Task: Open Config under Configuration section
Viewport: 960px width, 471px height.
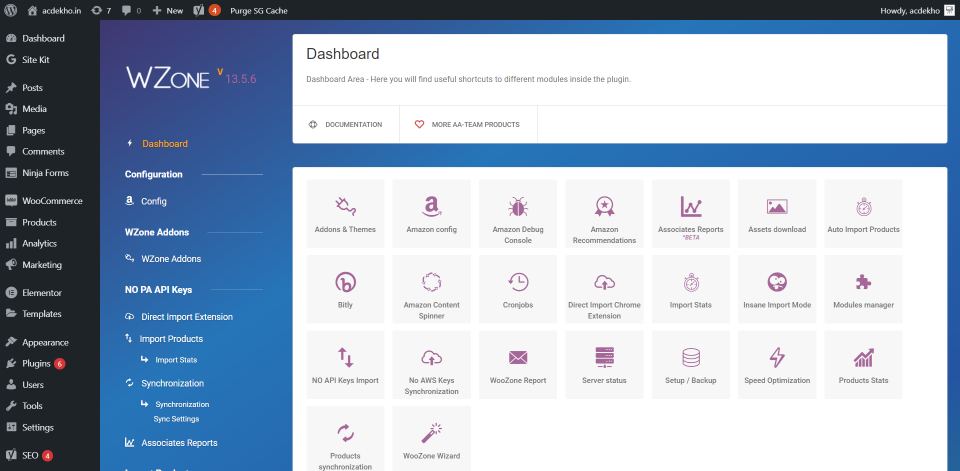Action: pos(154,201)
